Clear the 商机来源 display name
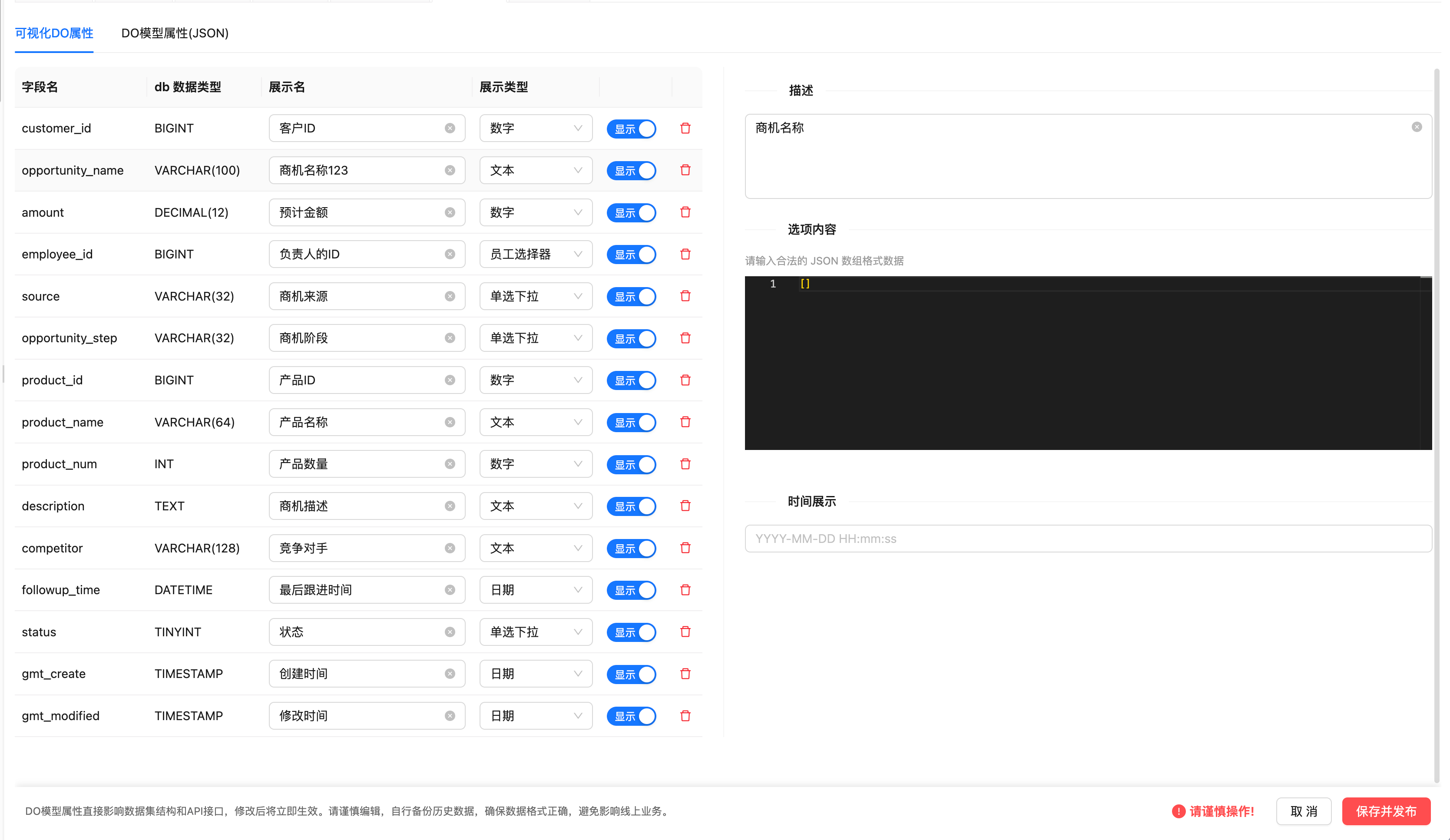The height and width of the screenshot is (840, 1450). 450,296
